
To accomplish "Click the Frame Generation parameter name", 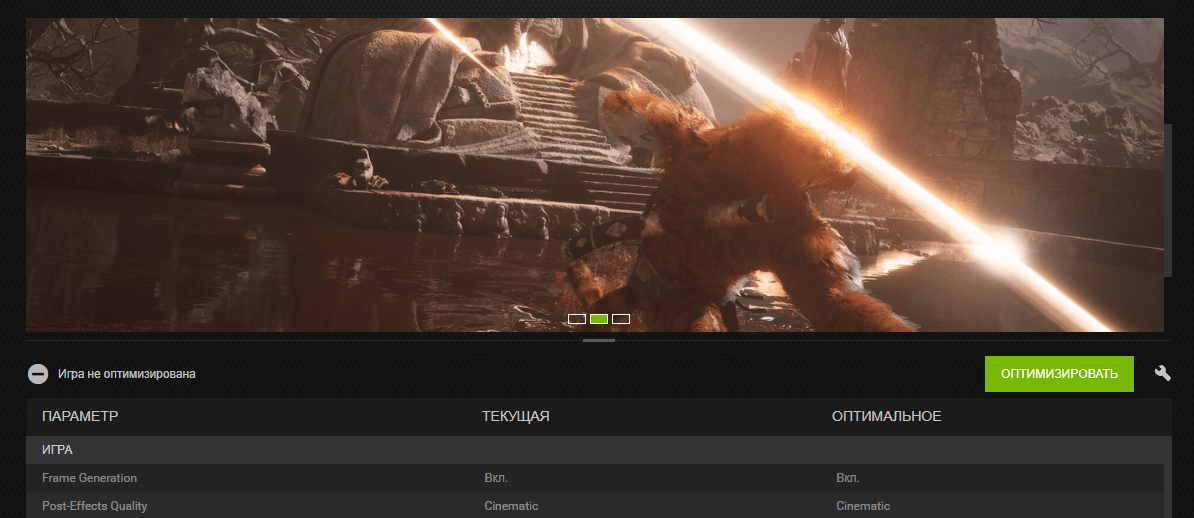I will tap(89, 478).
